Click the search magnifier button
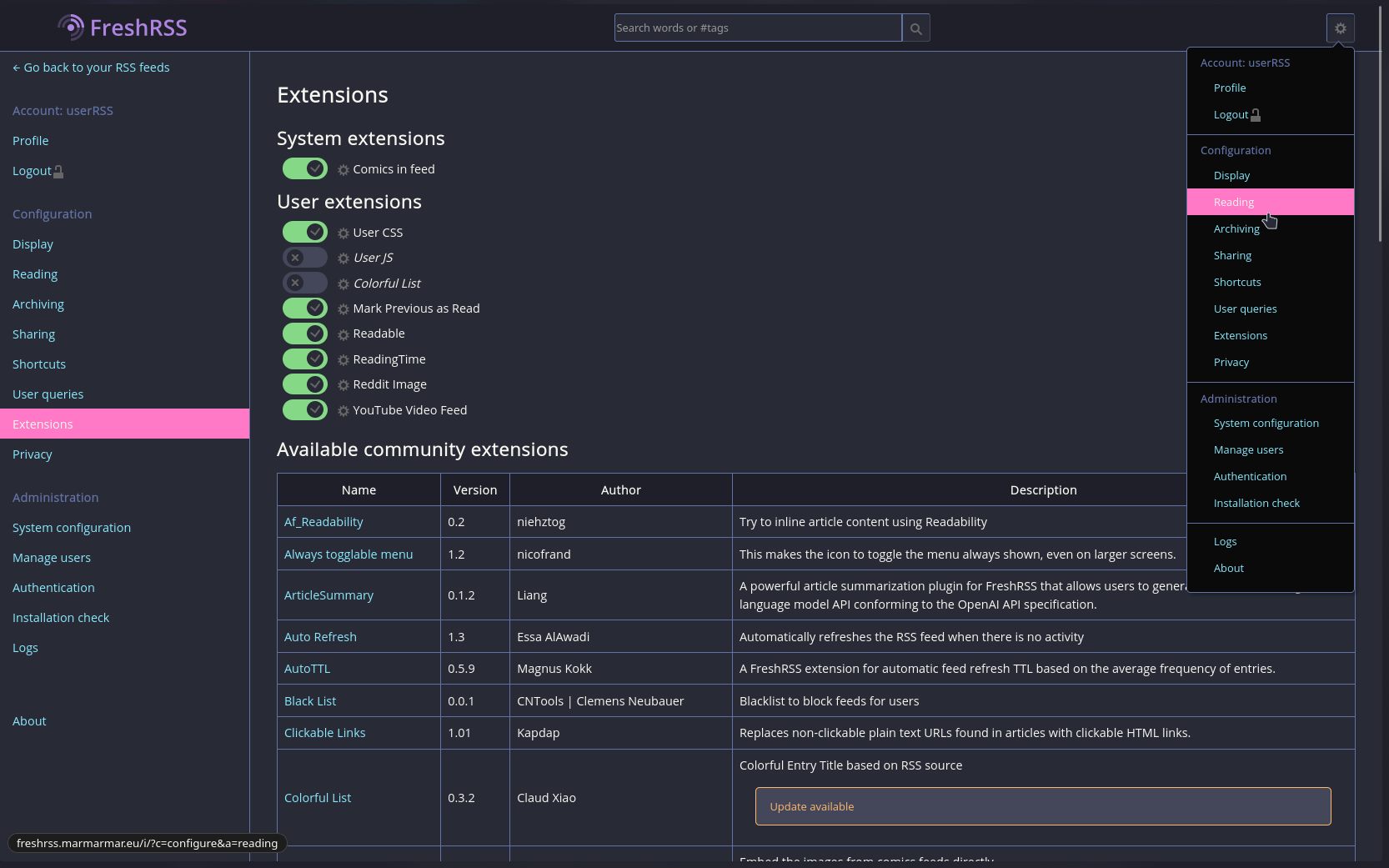The image size is (1389, 868). [915, 28]
